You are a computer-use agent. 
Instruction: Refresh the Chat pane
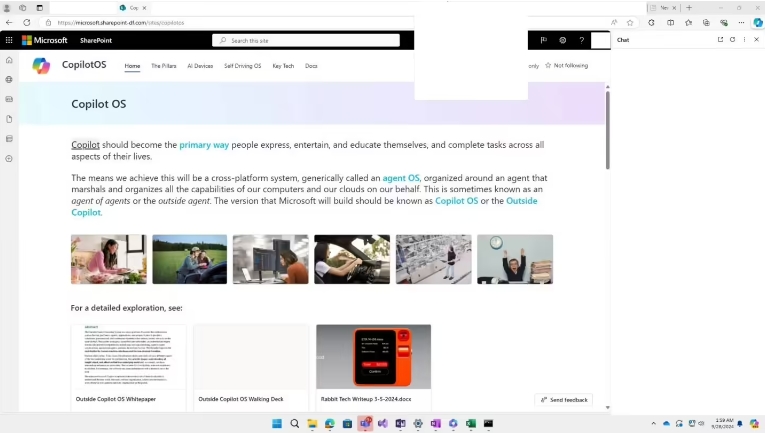coord(732,39)
